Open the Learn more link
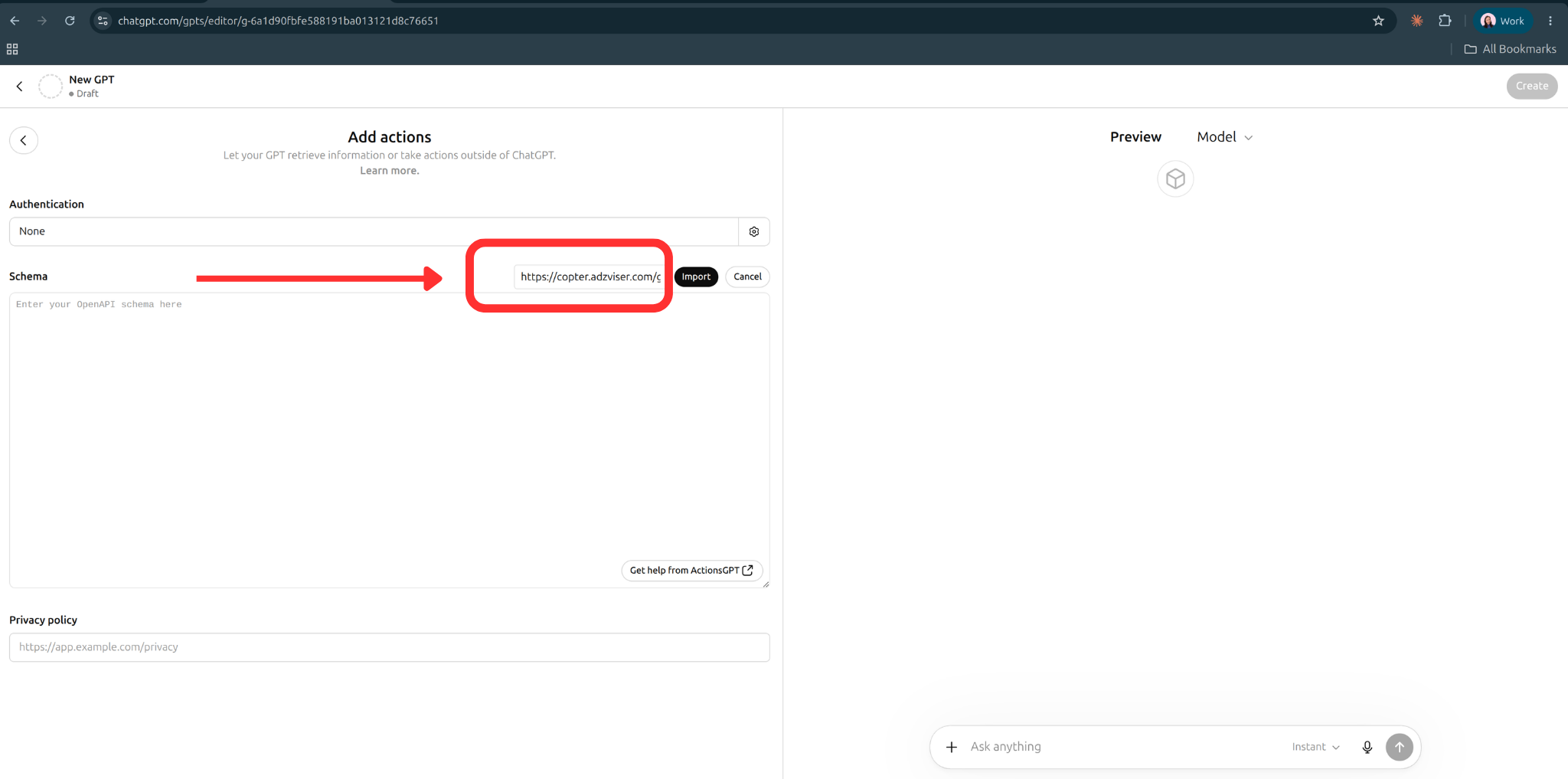The image size is (1568, 779). (x=390, y=171)
